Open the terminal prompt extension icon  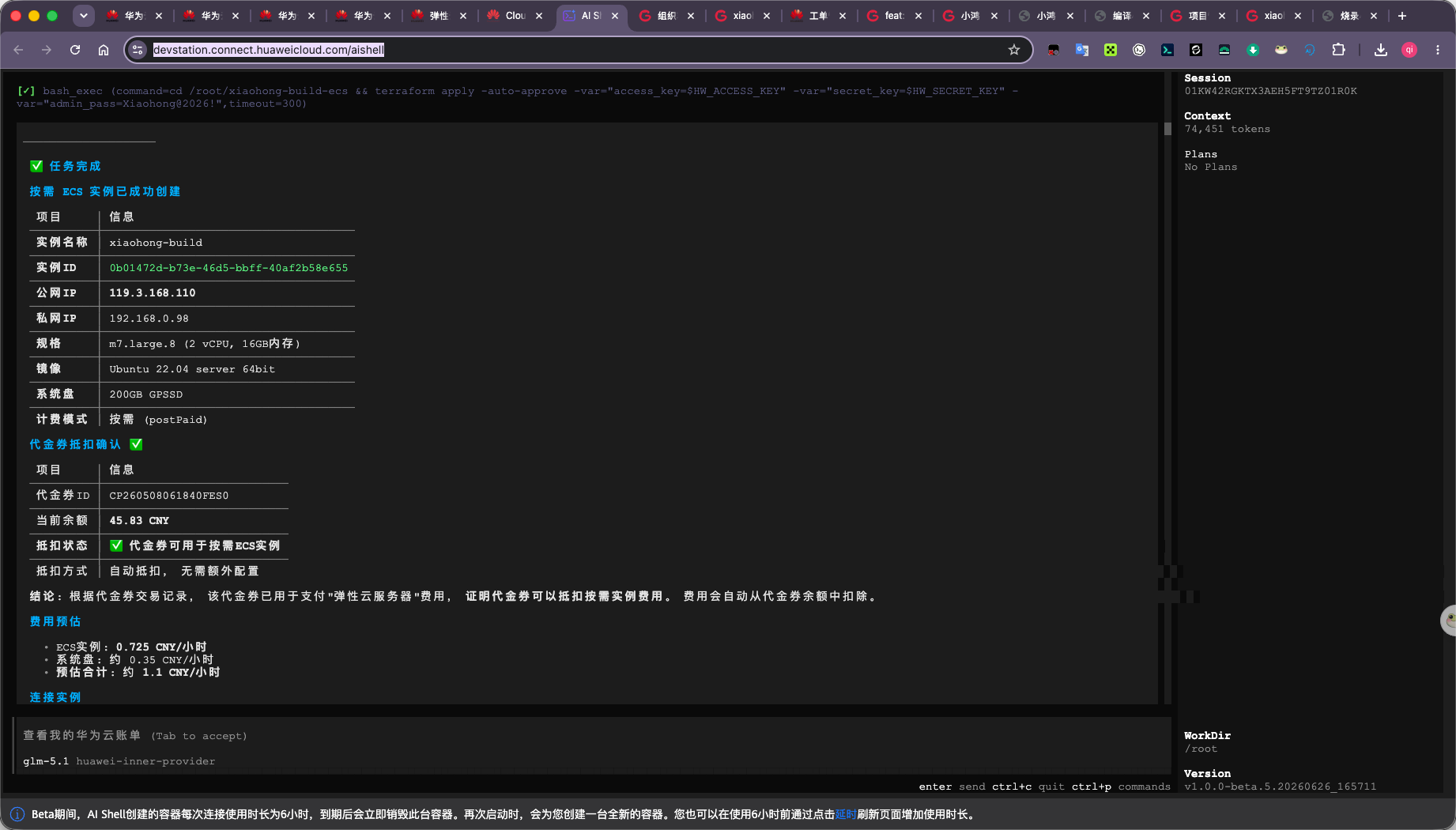coord(1167,50)
